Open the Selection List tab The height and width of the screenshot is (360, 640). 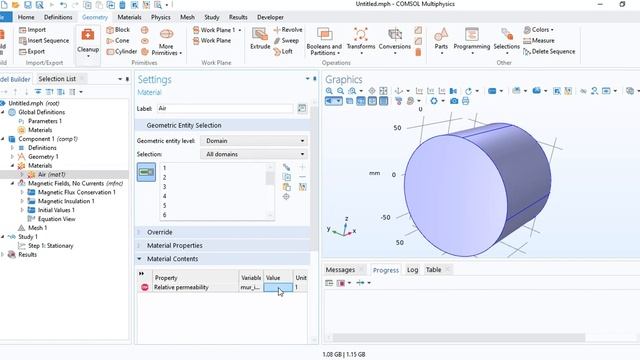57,79
